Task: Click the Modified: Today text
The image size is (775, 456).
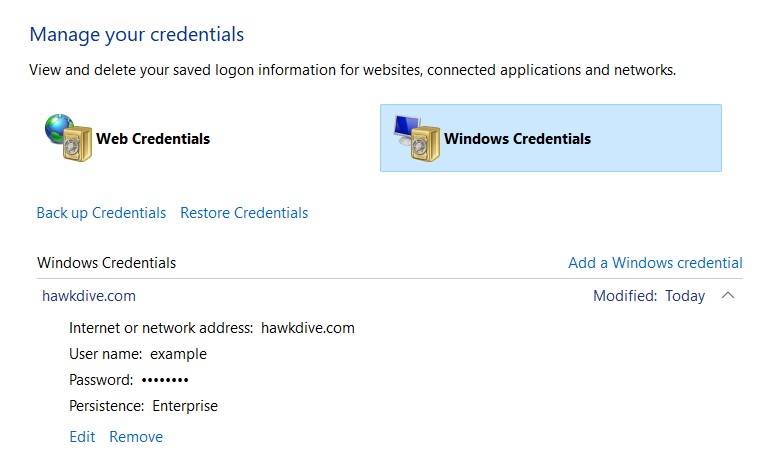Action: tap(648, 296)
